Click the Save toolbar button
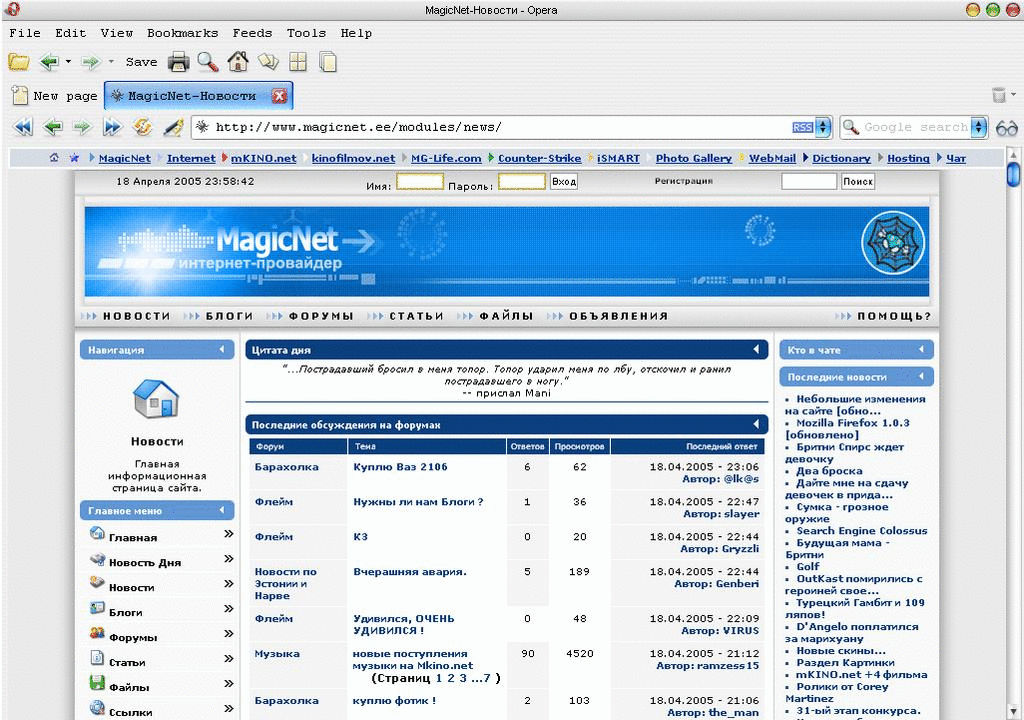Viewport: 1024px width, 720px height. 141,62
